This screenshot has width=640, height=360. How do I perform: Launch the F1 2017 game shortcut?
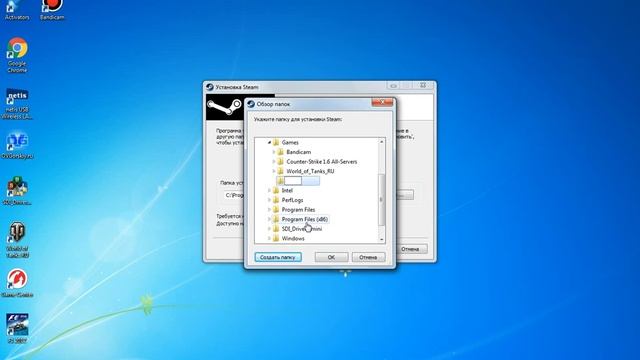point(17,329)
